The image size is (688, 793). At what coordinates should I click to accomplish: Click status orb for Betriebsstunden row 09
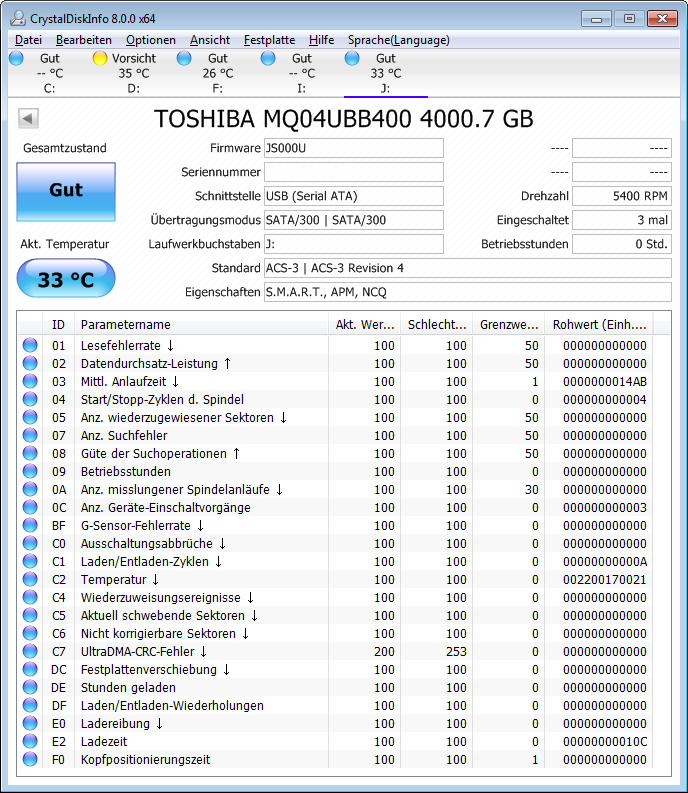click(30, 471)
